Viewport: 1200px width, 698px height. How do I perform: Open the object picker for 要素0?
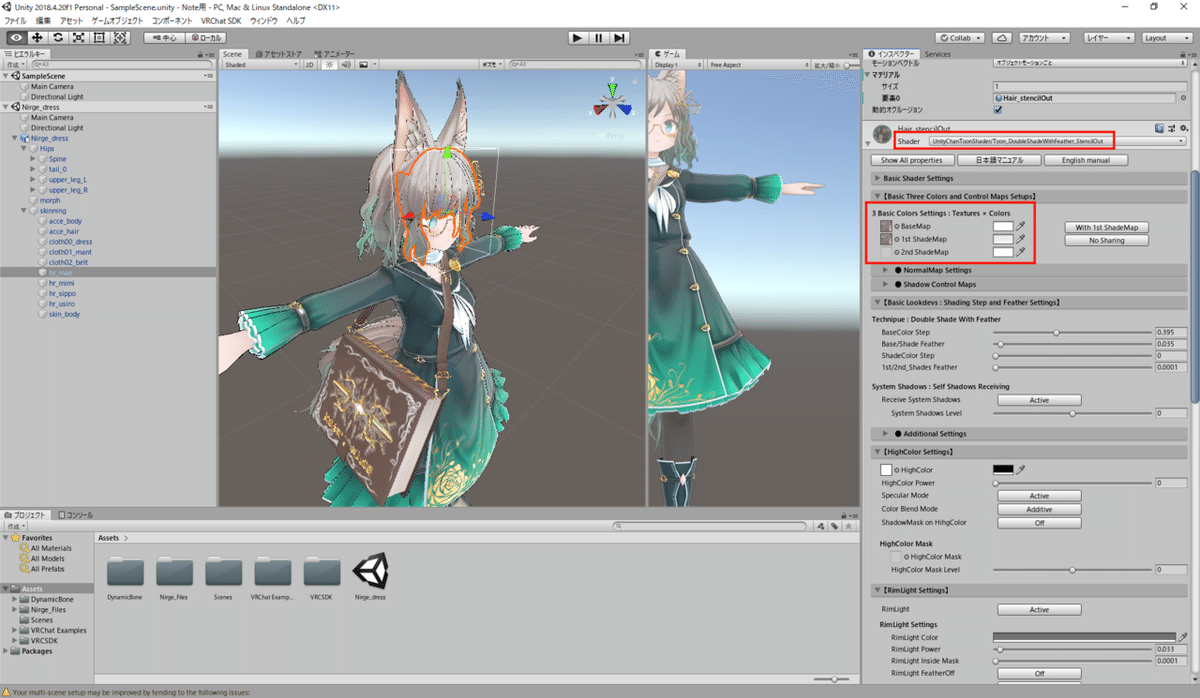click(1182, 98)
